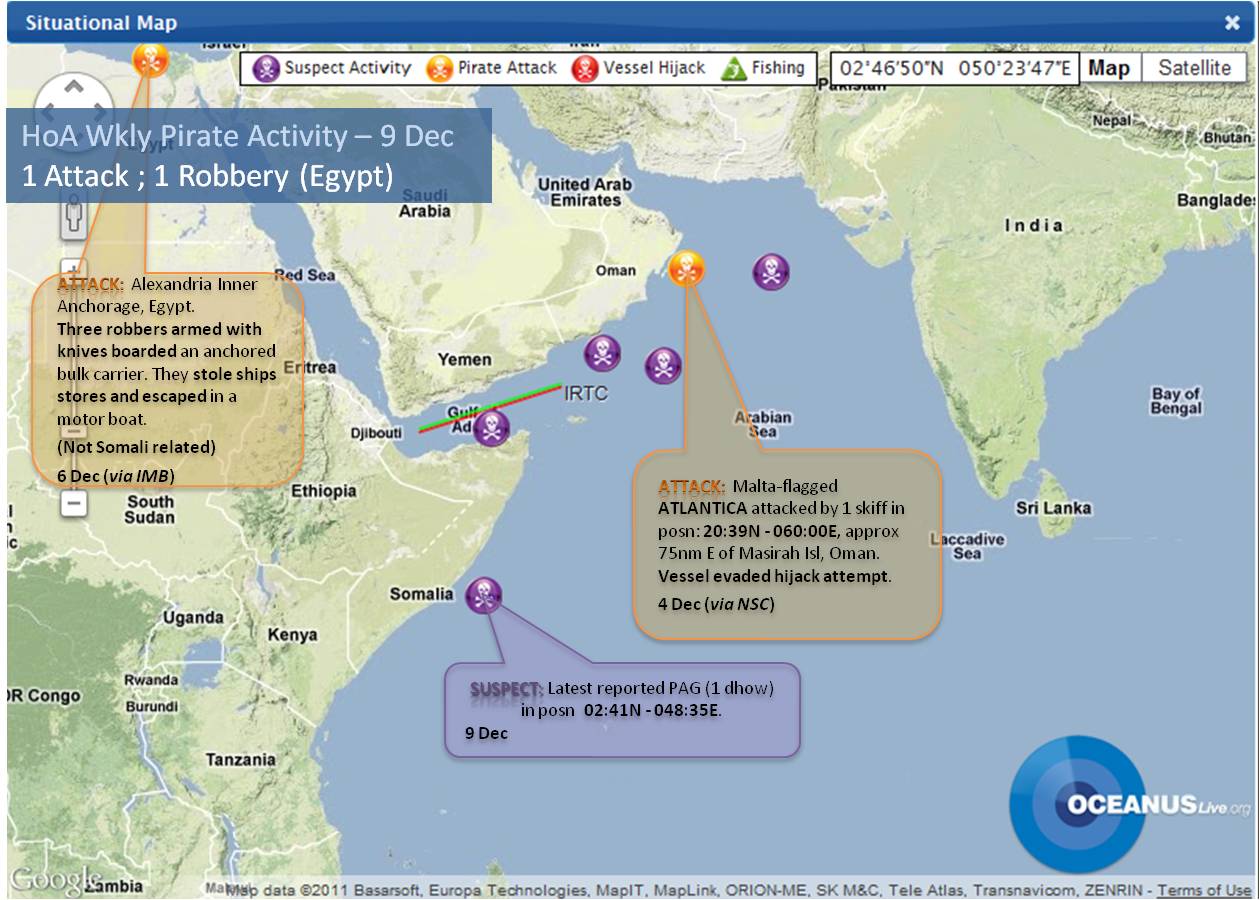Click the ATLANTICA attack info callout
The width and height of the screenshot is (1260, 900).
788,544
